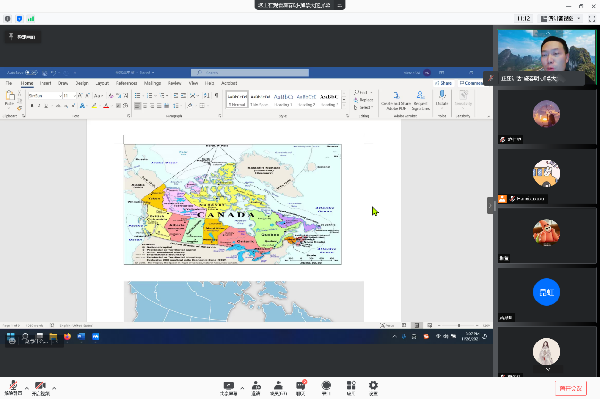This screenshot has height=399, width=600.
Task: Click the Word search box
Action: (250, 72)
